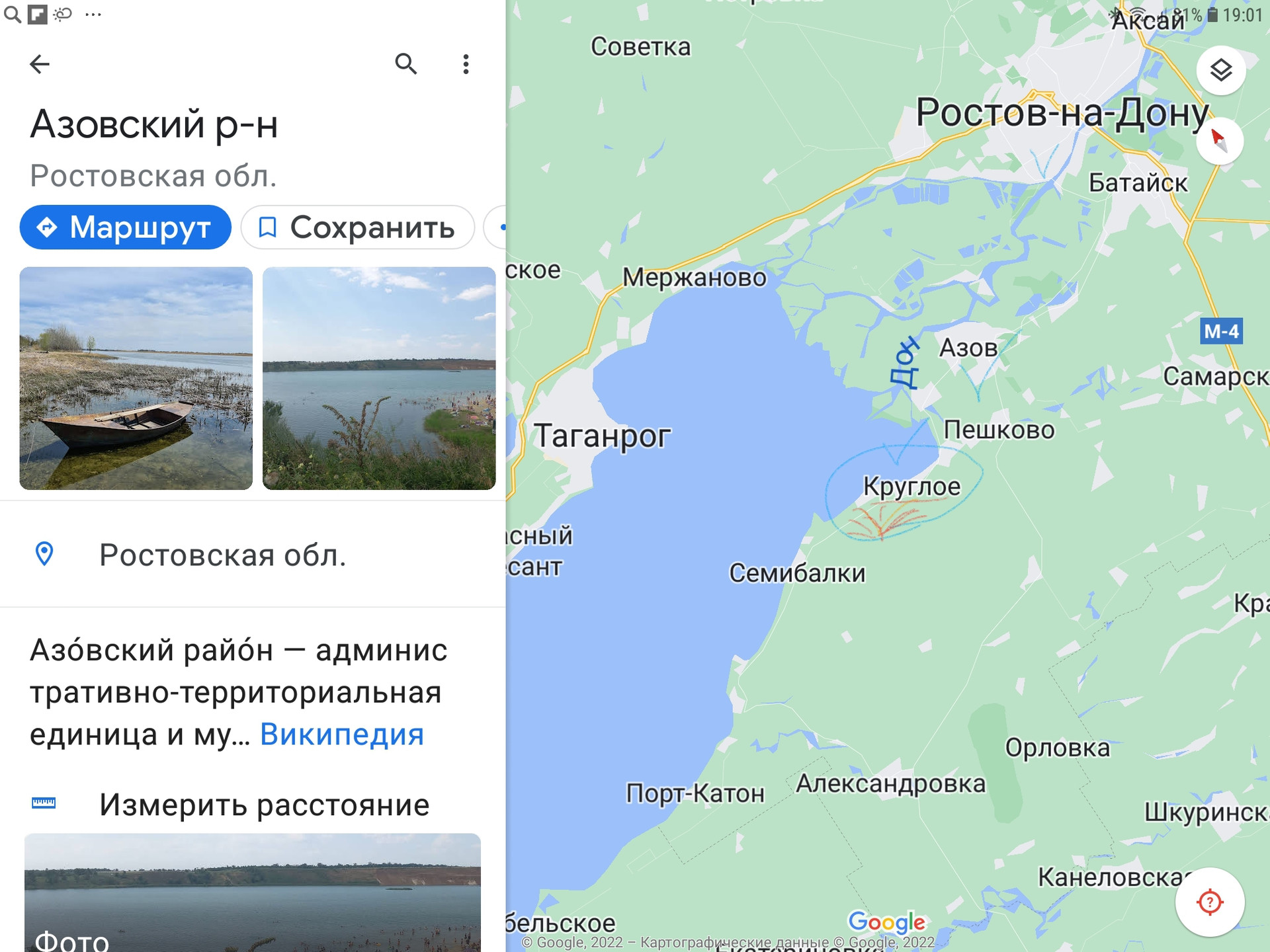This screenshot has width=1270, height=952.
Task: Open the map layers selector
Action: click(x=1221, y=70)
